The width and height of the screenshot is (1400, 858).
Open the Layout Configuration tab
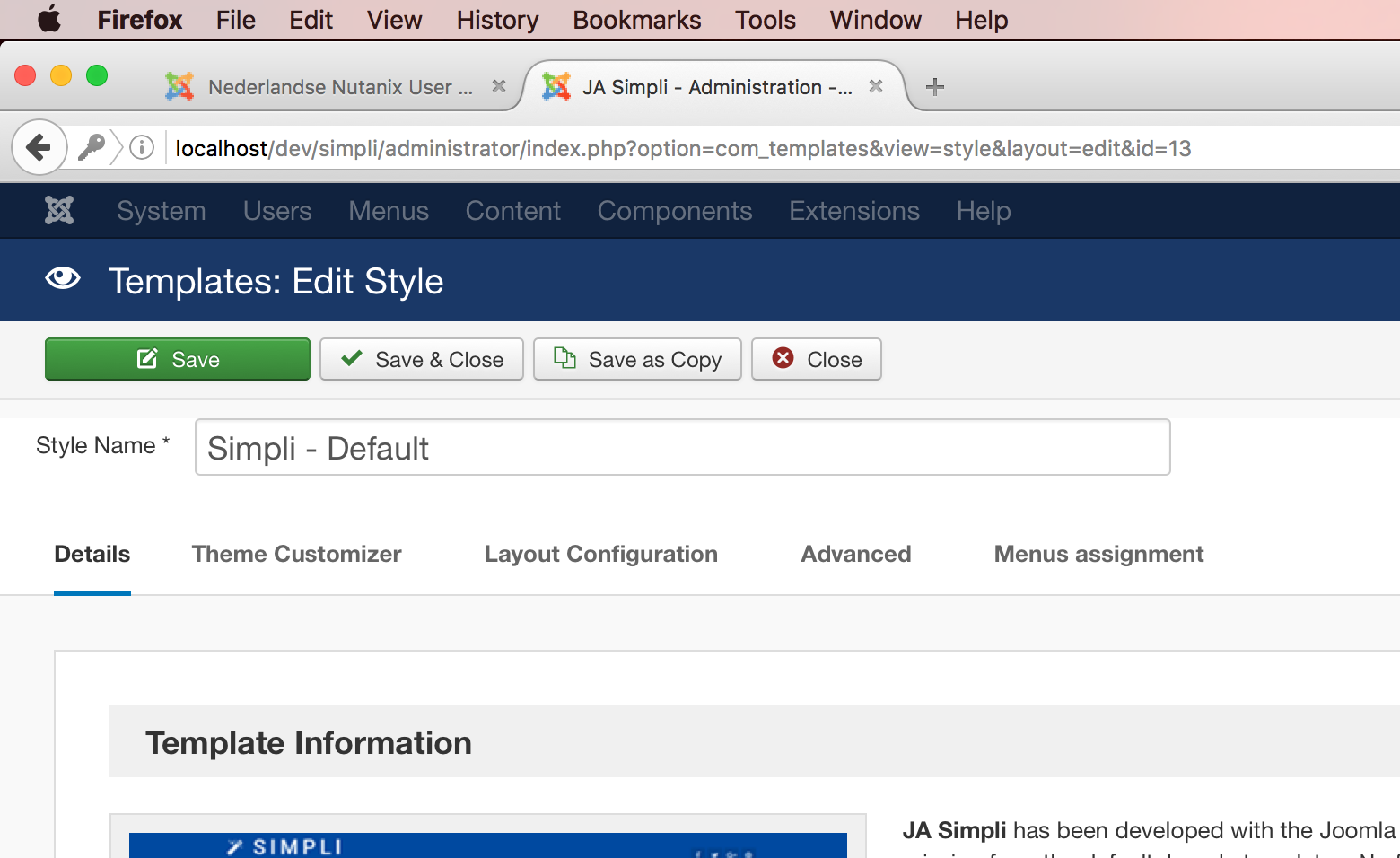coord(600,554)
